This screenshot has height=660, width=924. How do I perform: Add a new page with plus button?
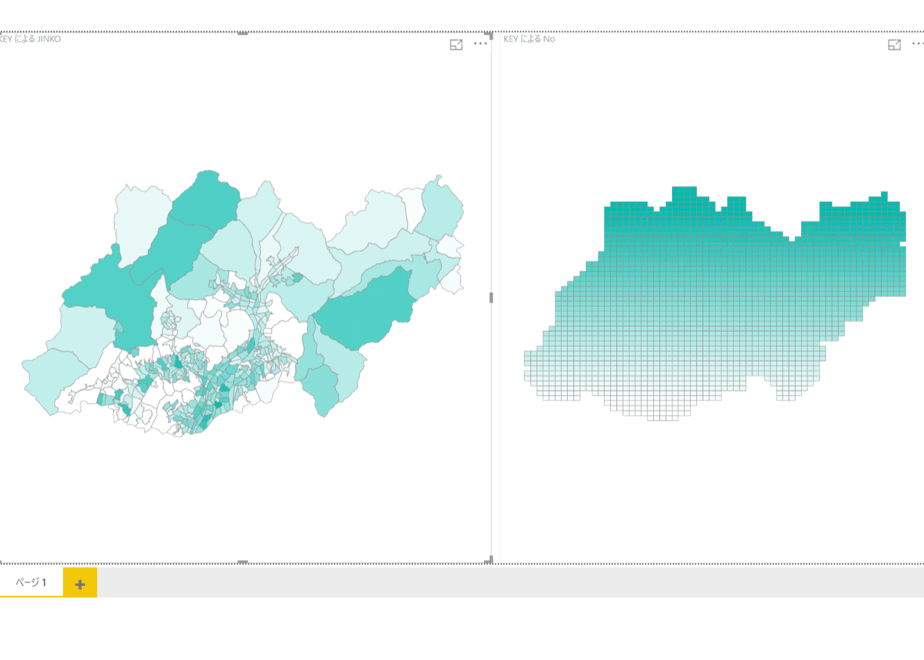coord(80,584)
